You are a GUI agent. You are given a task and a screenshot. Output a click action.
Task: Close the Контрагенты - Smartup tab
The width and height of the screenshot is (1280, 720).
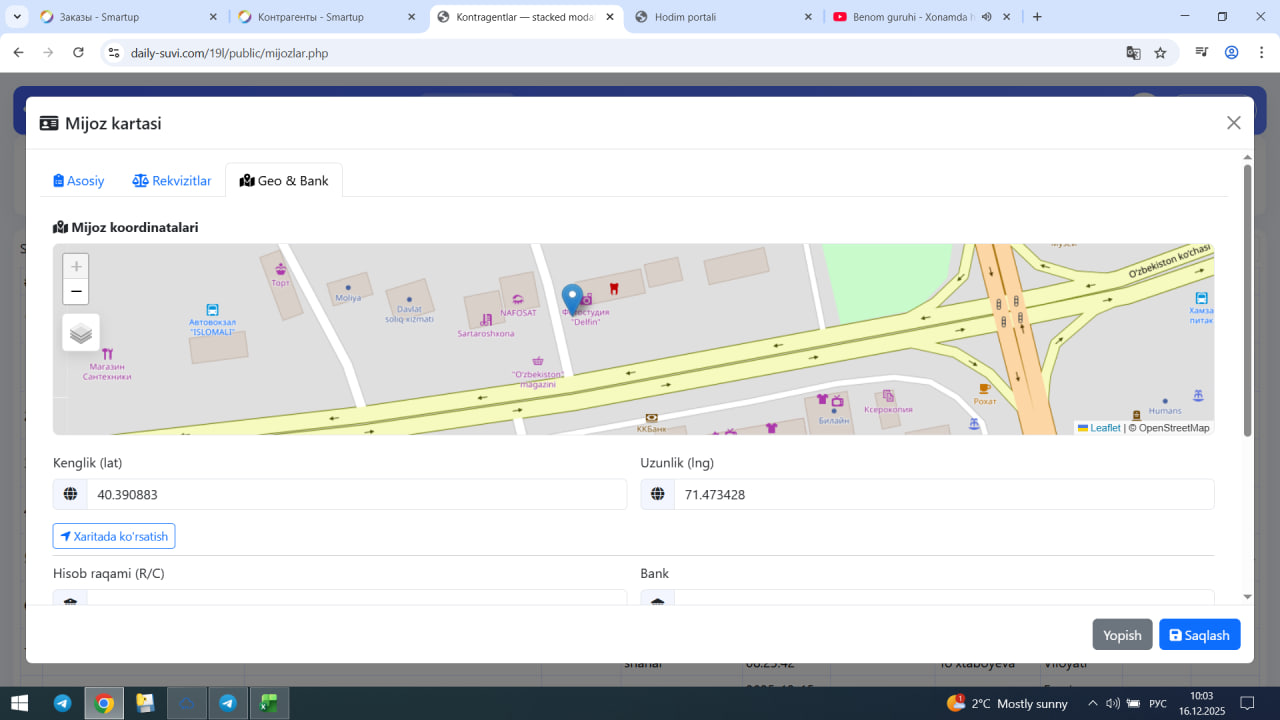point(411,17)
